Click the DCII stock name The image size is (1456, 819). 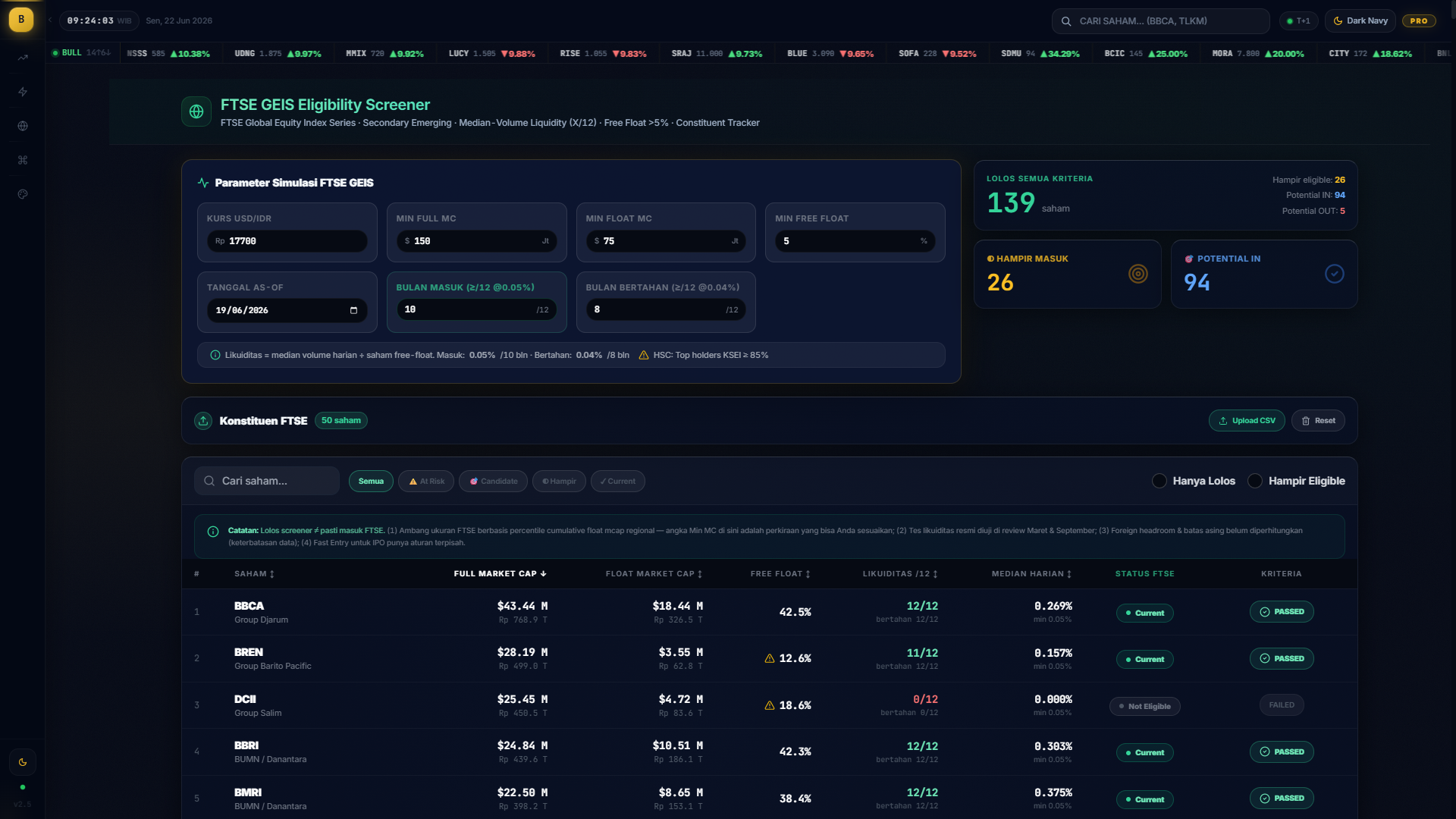245,699
